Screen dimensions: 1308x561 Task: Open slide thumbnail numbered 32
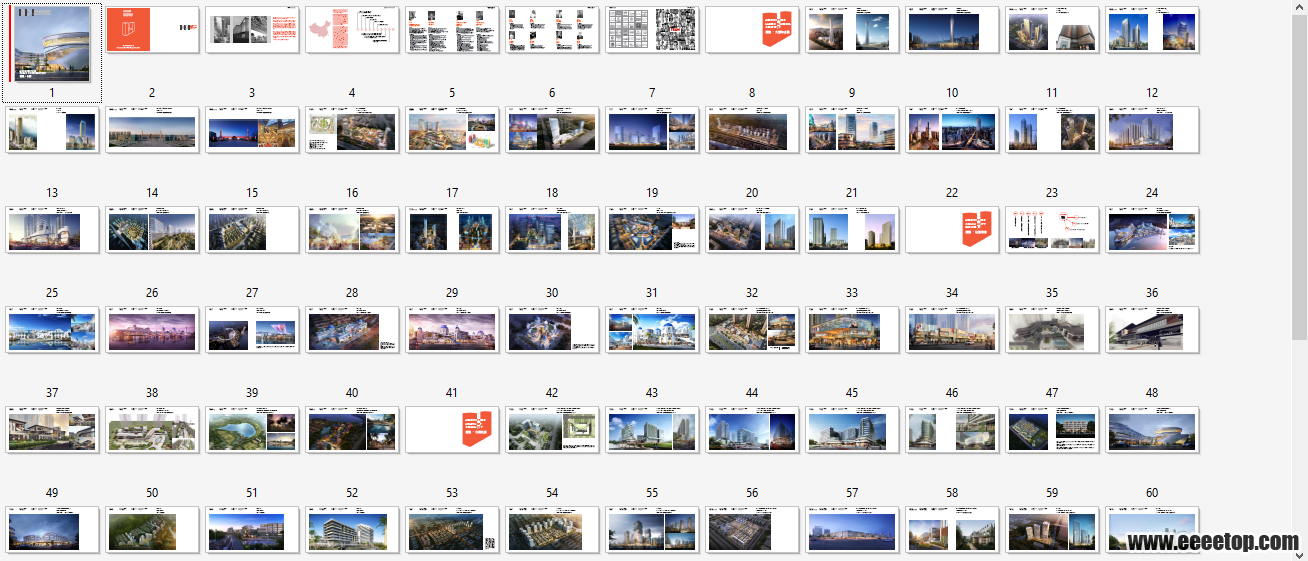tap(752, 230)
